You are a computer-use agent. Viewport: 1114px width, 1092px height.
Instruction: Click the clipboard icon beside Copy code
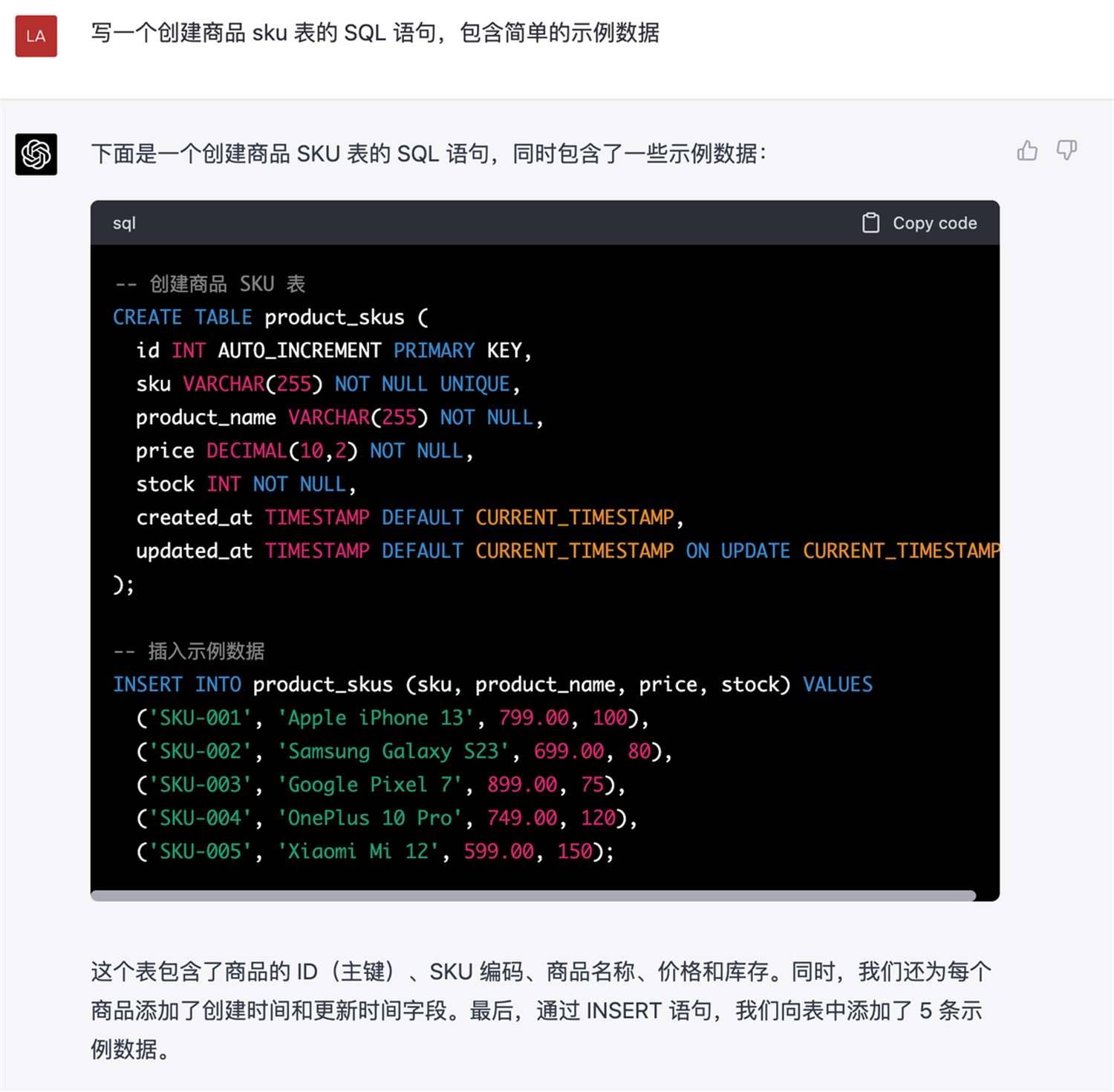point(870,223)
